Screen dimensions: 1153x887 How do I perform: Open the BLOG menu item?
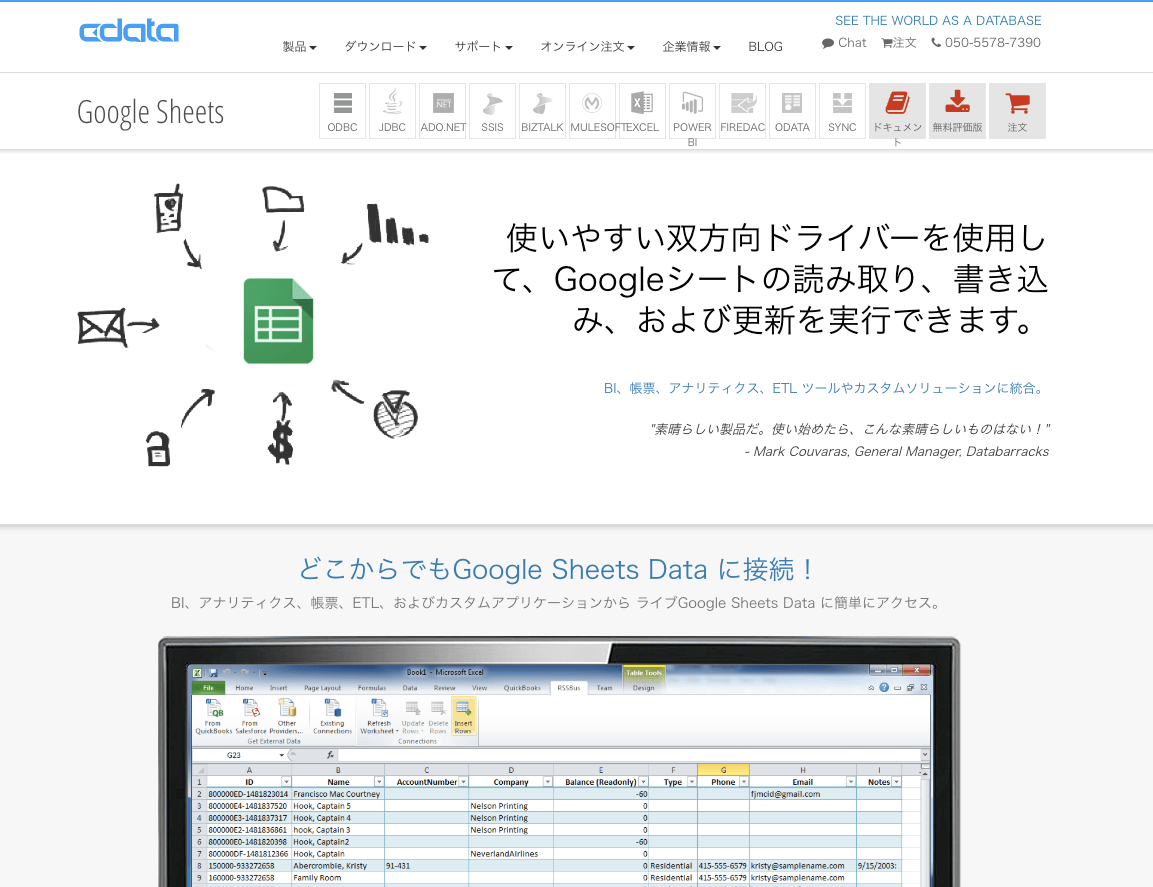click(x=765, y=46)
